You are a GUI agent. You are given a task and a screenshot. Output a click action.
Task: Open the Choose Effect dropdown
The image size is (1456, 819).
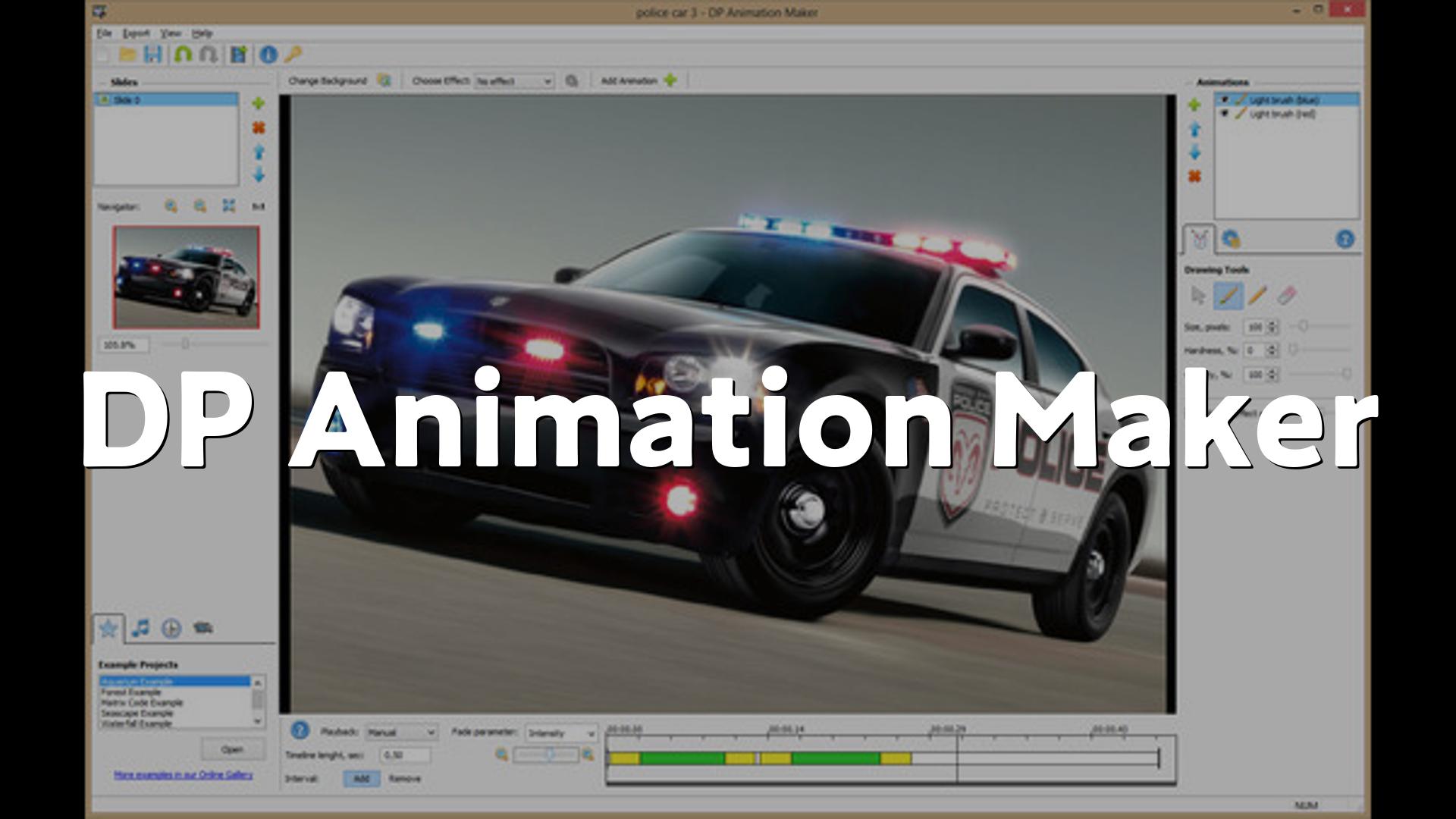tap(514, 80)
